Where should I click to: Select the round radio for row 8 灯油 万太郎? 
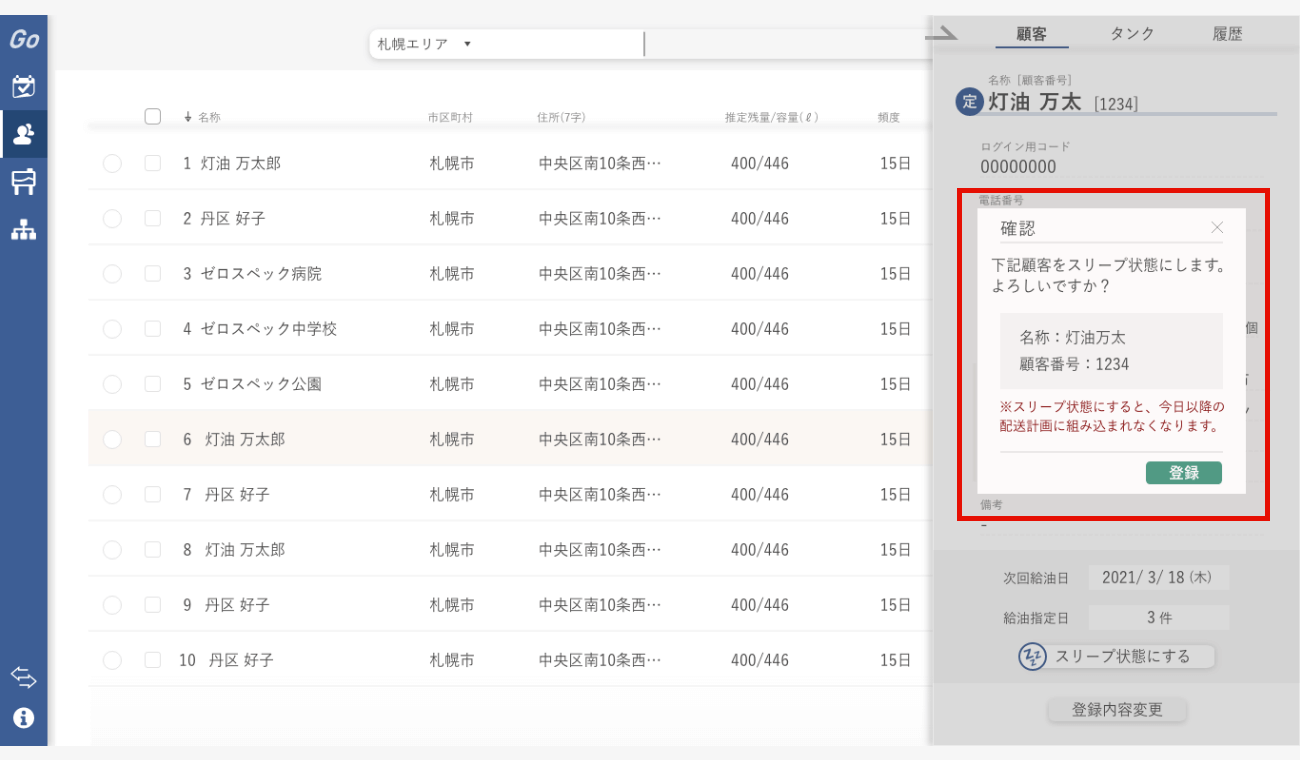point(112,549)
